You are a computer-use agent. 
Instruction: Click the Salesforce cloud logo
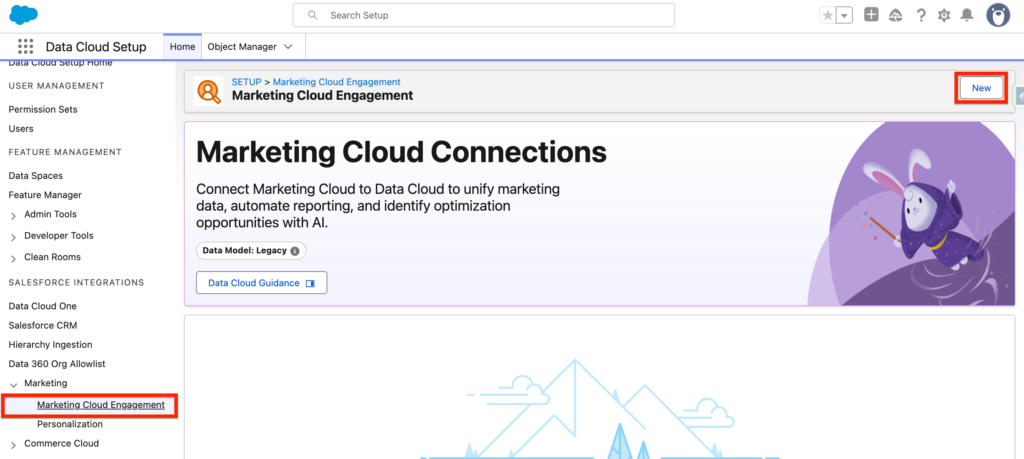[x=23, y=14]
